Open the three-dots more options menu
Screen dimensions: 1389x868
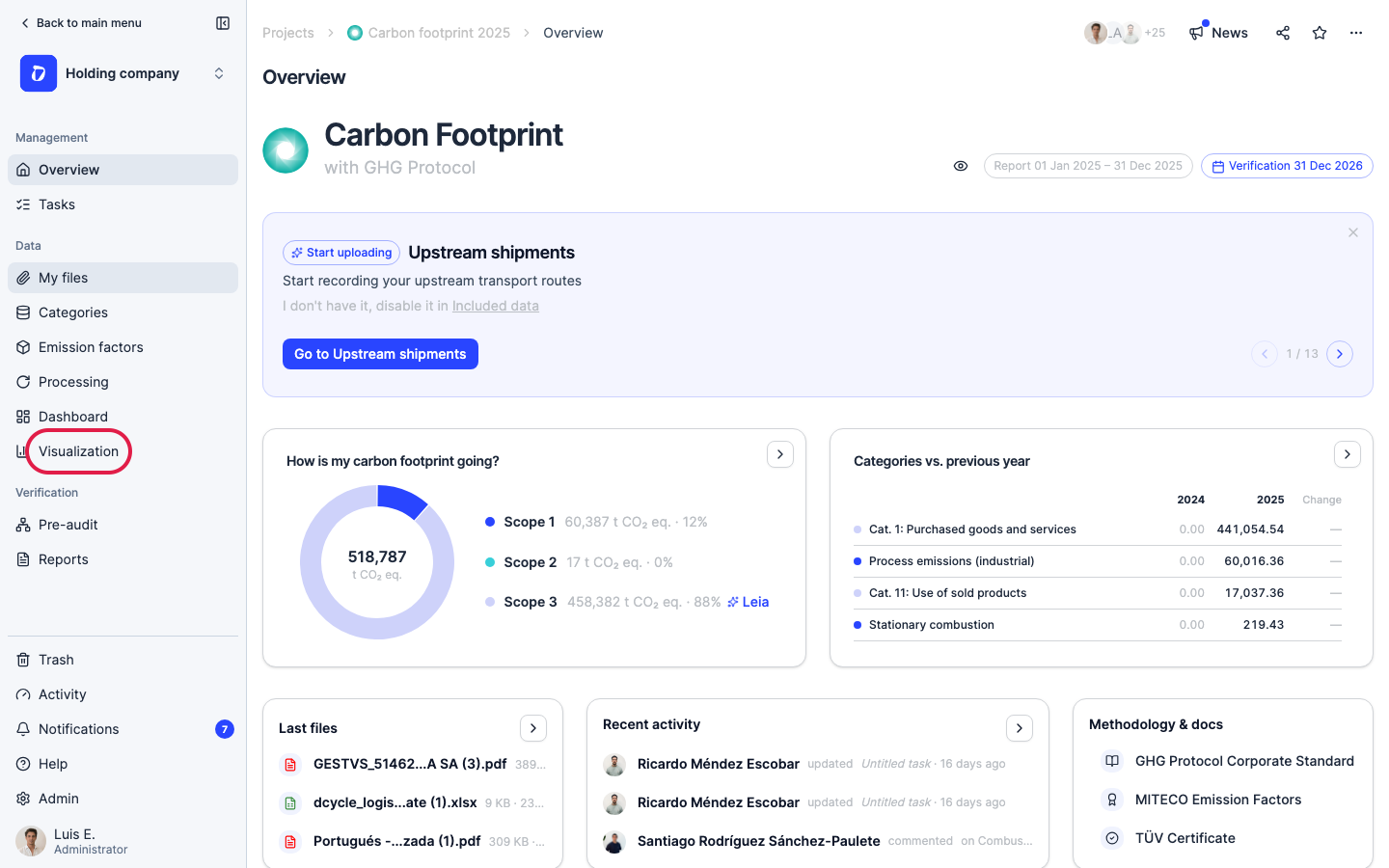pyautogui.click(x=1356, y=33)
